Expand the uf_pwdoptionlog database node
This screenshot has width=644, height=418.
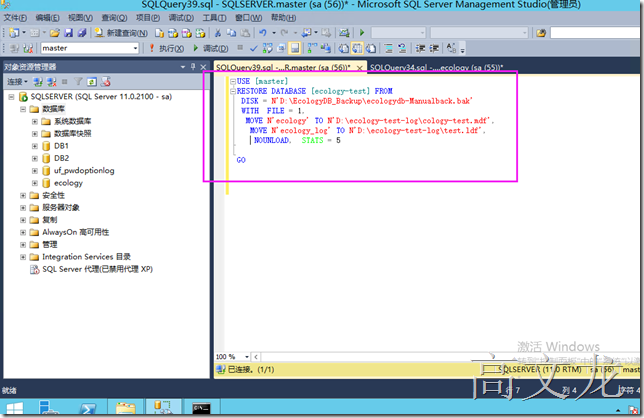(x=35, y=171)
